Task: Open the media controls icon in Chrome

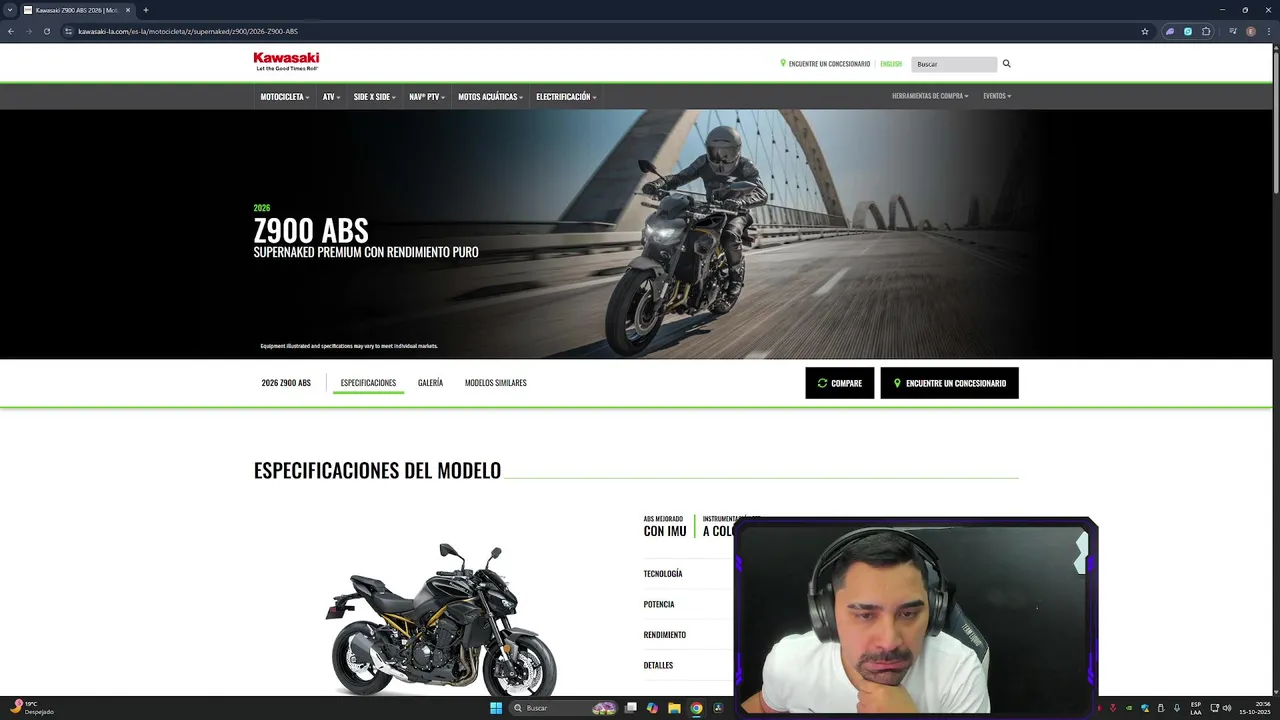Action: (1233, 31)
